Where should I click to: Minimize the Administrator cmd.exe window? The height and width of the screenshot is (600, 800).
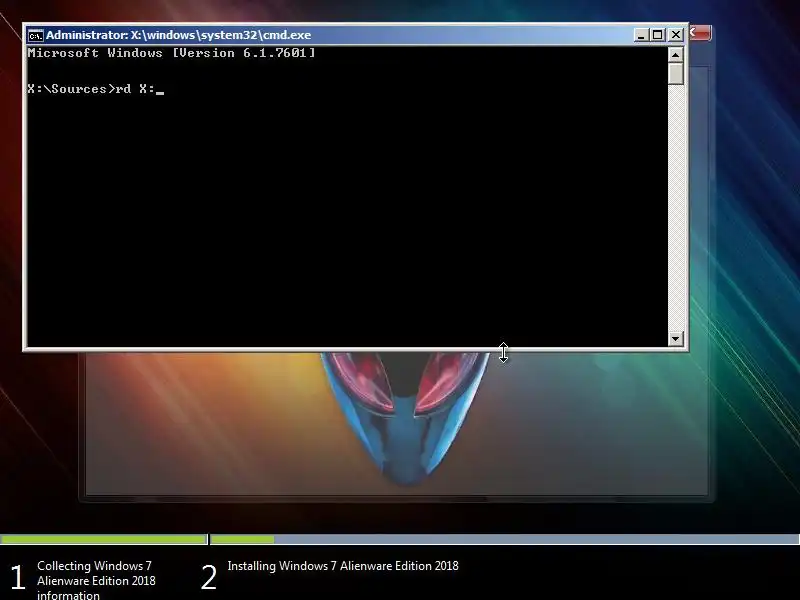(x=641, y=35)
